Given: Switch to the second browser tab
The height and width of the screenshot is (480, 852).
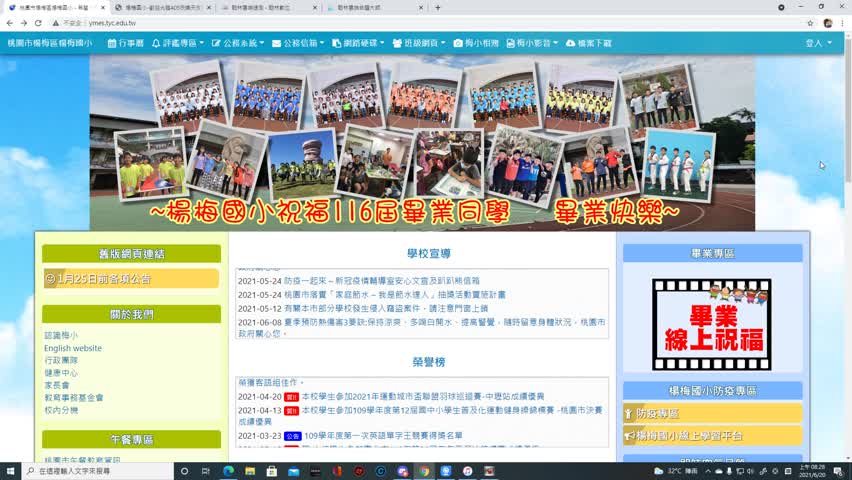Looking at the screenshot, I should click(x=162, y=8).
